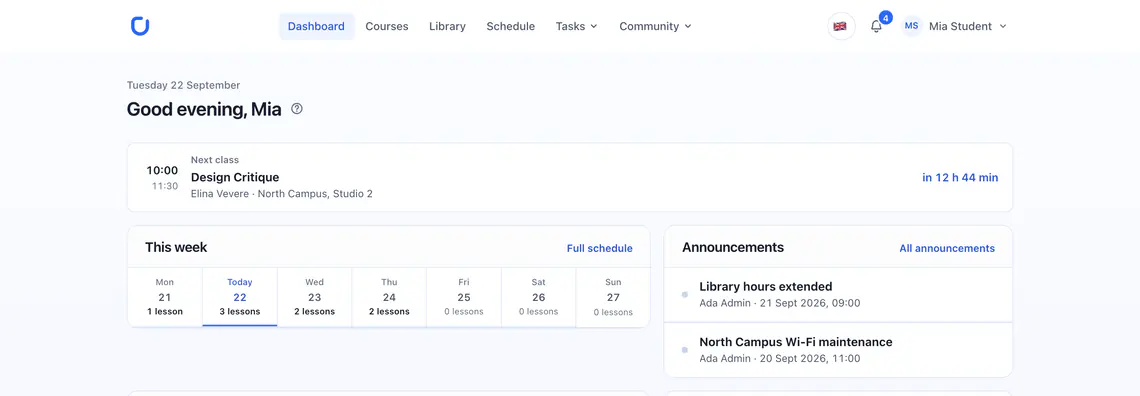
Task: Open notifications bell with 4 badge
Action: [x=877, y=26]
